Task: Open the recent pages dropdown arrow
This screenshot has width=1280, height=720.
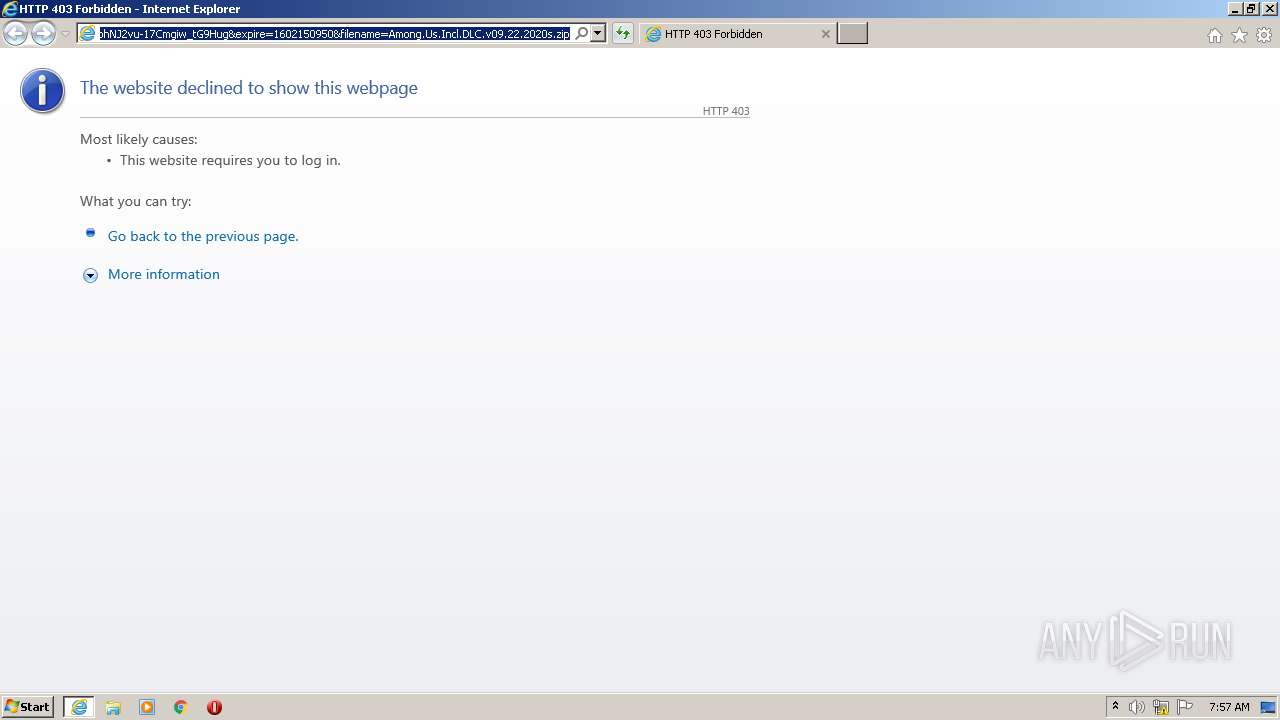Action: (x=65, y=34)
